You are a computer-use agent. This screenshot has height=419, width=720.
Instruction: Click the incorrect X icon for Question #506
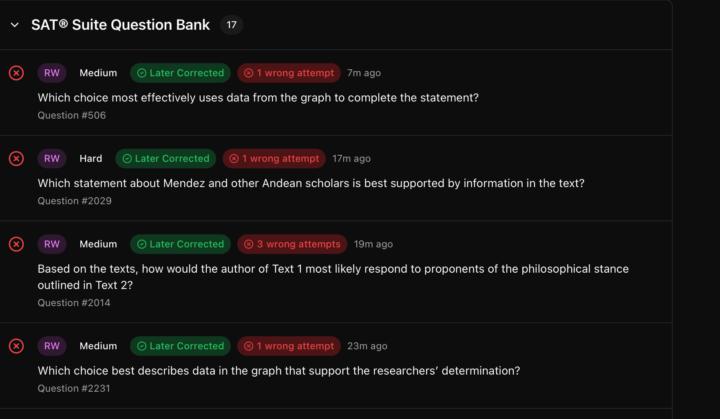(x=16, y=73)
